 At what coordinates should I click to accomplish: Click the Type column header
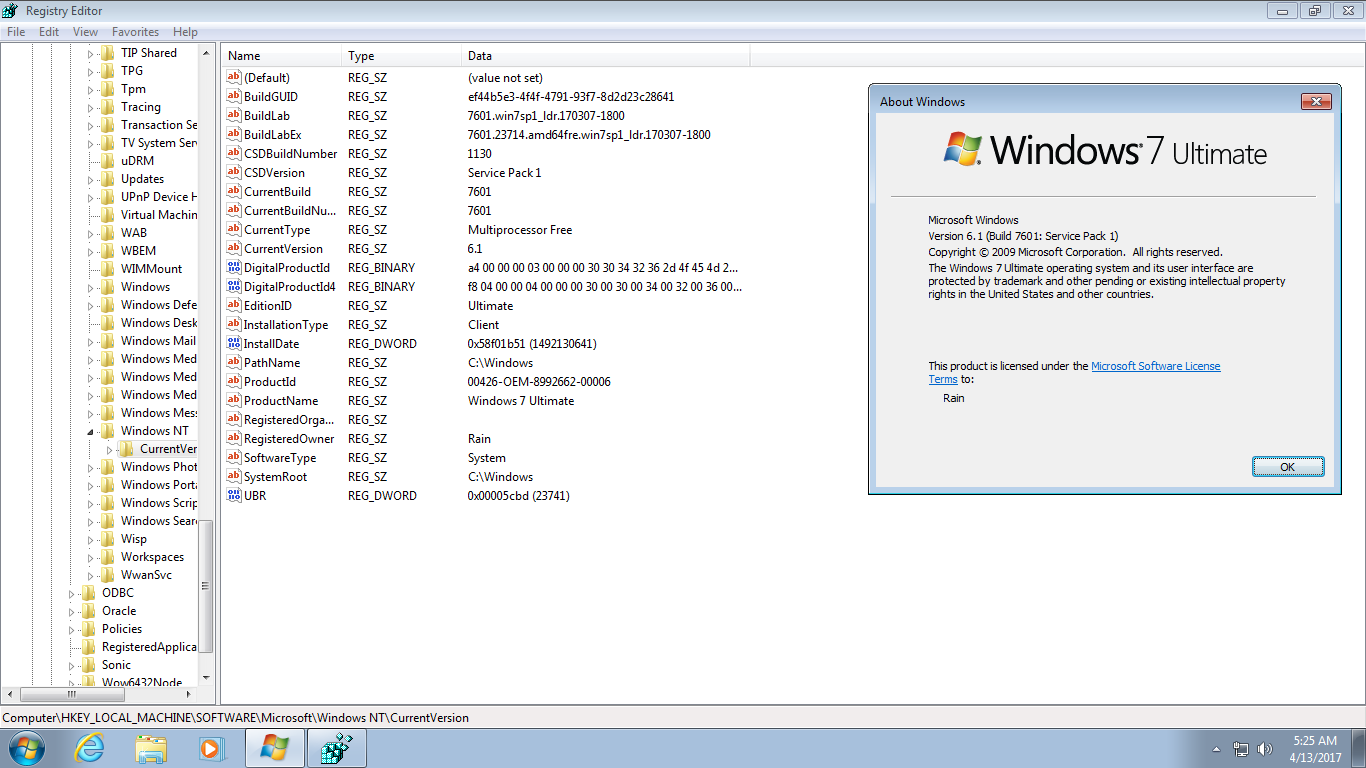[x=403, y=56]
